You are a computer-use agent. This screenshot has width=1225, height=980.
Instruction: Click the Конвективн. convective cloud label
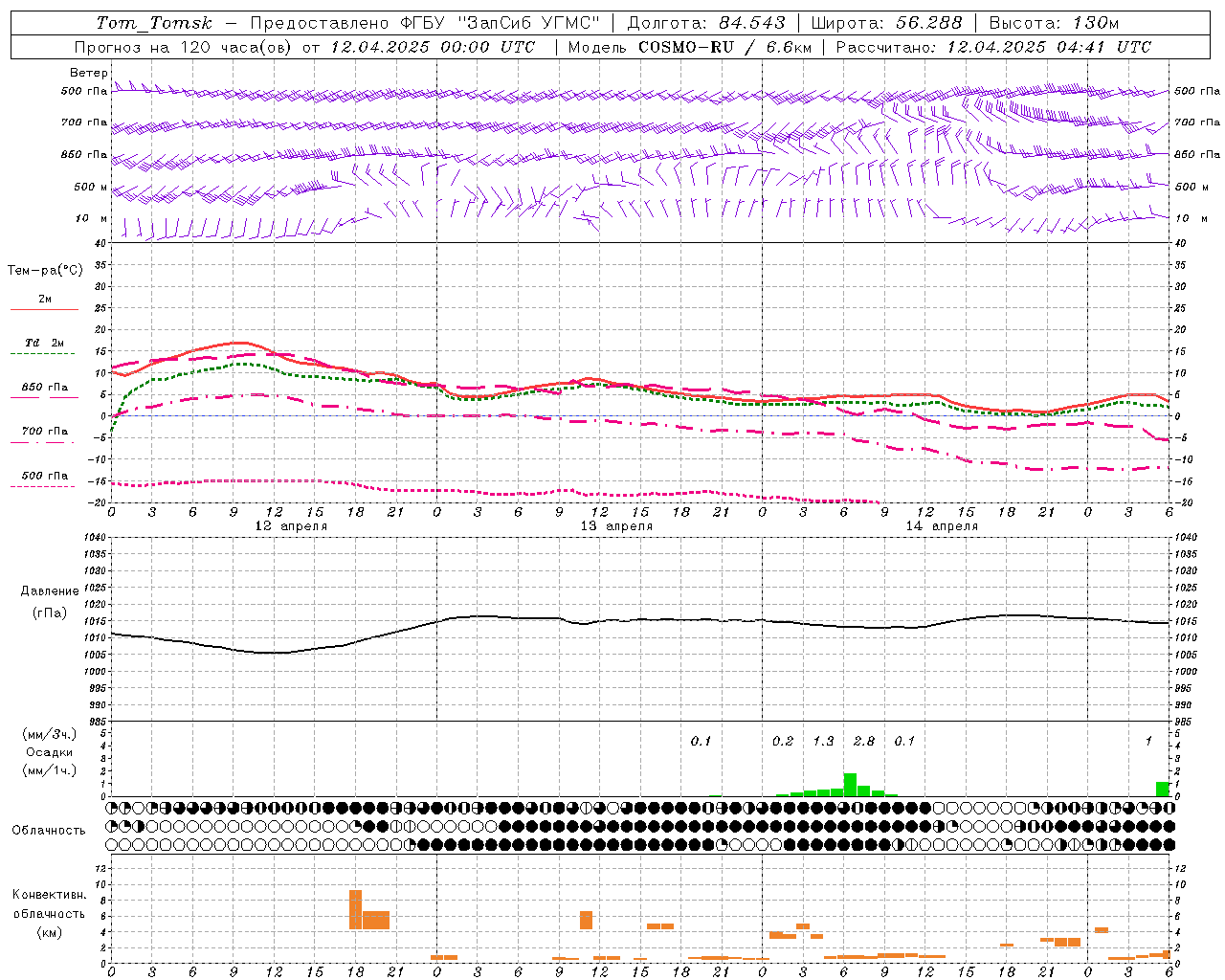(x=50, y=895)
